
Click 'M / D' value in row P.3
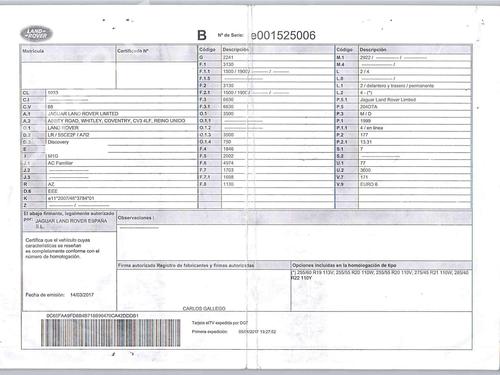366,114
